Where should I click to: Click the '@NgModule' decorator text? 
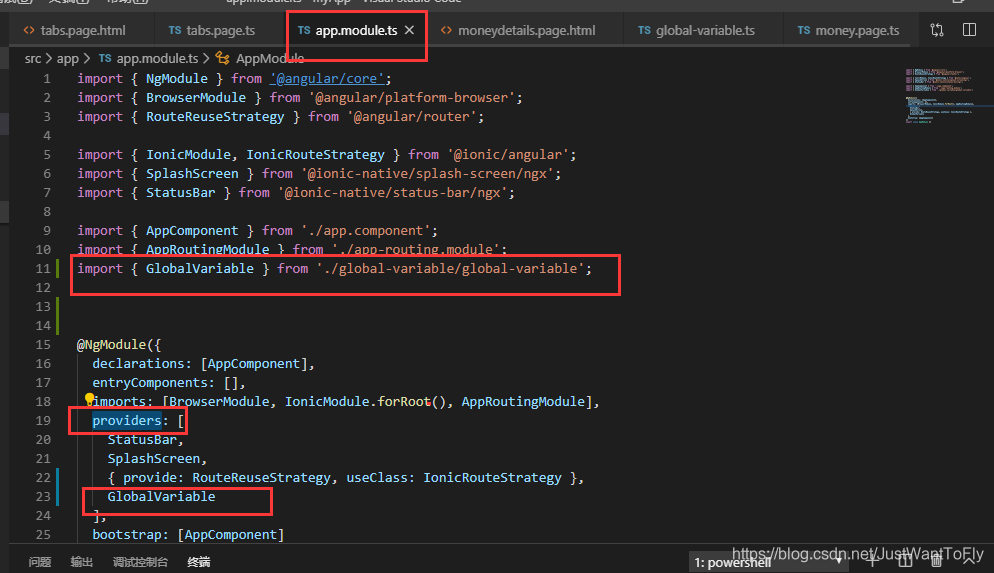coord(112,345)
